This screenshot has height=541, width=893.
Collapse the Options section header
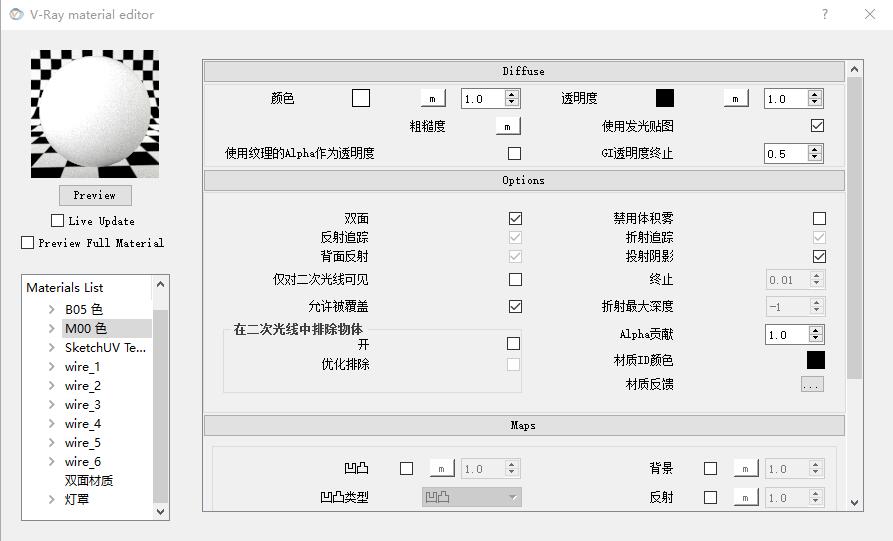(523, 181)
